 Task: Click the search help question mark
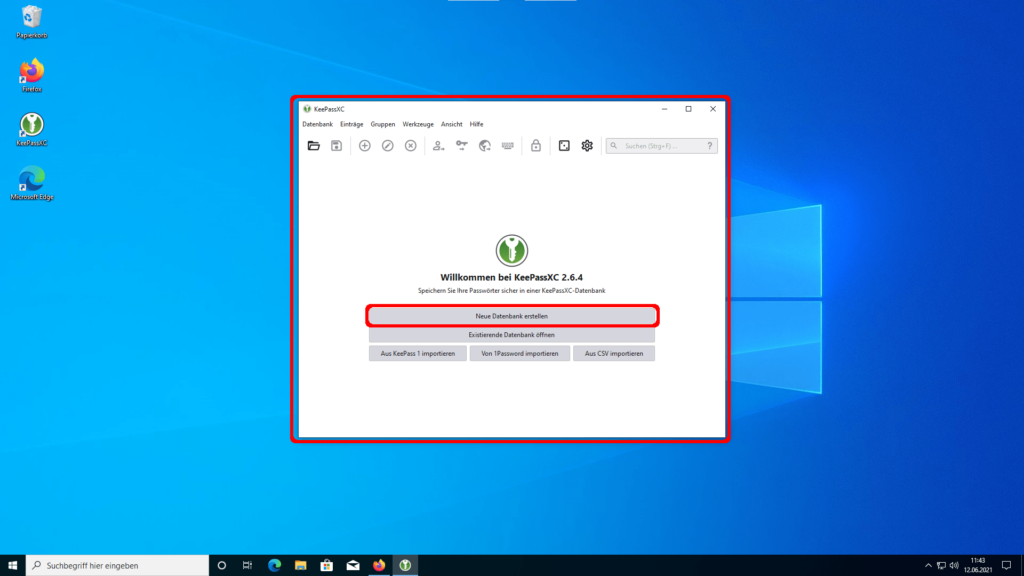click(x=710, y=146)
